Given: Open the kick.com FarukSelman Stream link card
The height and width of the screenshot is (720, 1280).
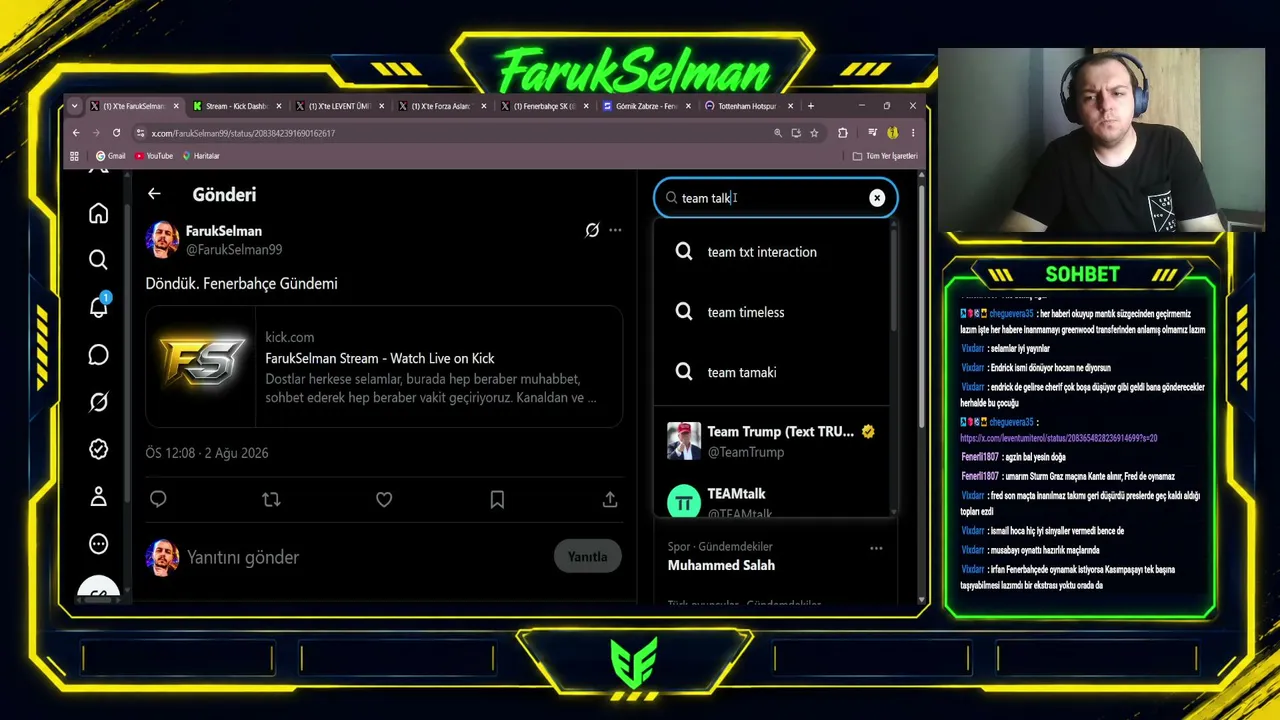Looking at the screenshot, I should (x=384, y=367).
